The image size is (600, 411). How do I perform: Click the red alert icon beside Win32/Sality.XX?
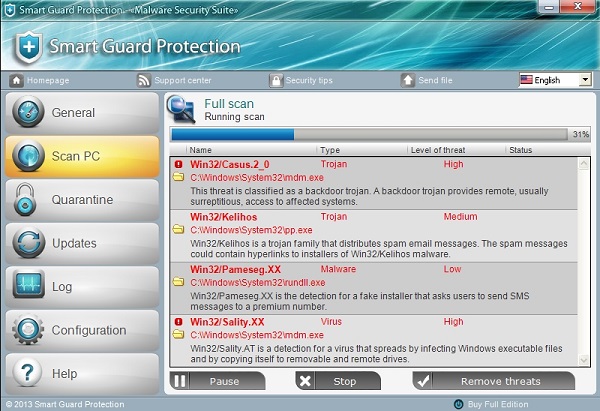click(x=178, y=322)
